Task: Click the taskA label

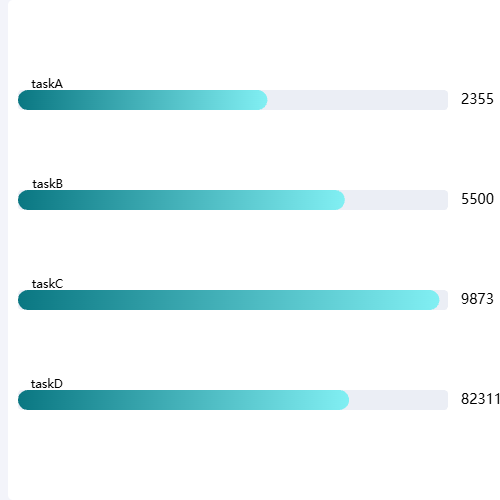Action: 47,84
